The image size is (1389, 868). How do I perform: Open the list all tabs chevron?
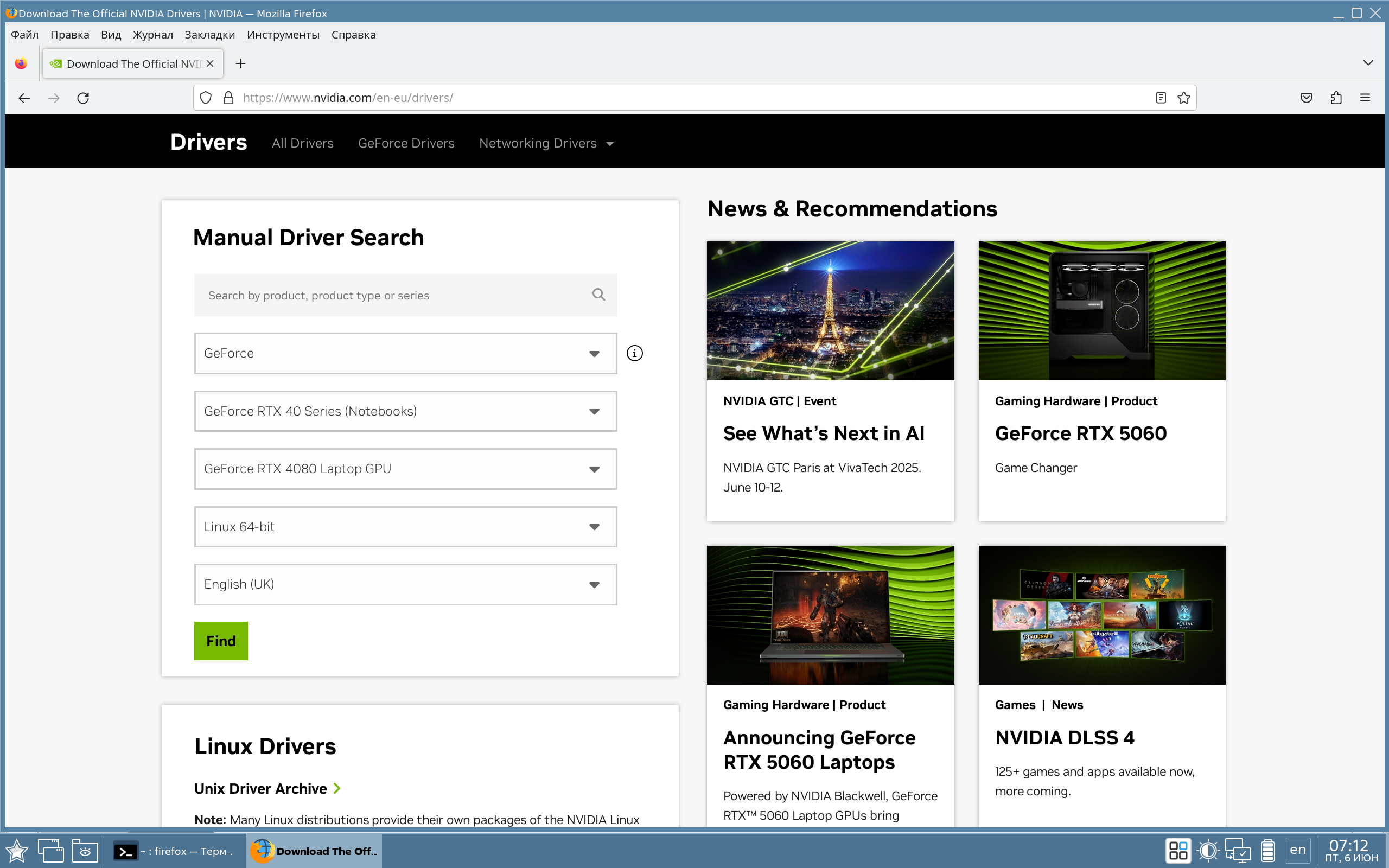1368,63
